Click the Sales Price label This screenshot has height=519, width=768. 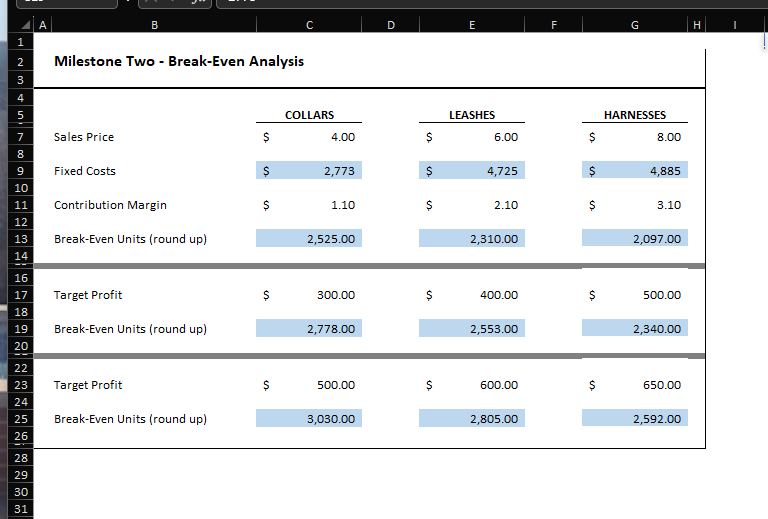pyautogui.click(x=84, y=137)
